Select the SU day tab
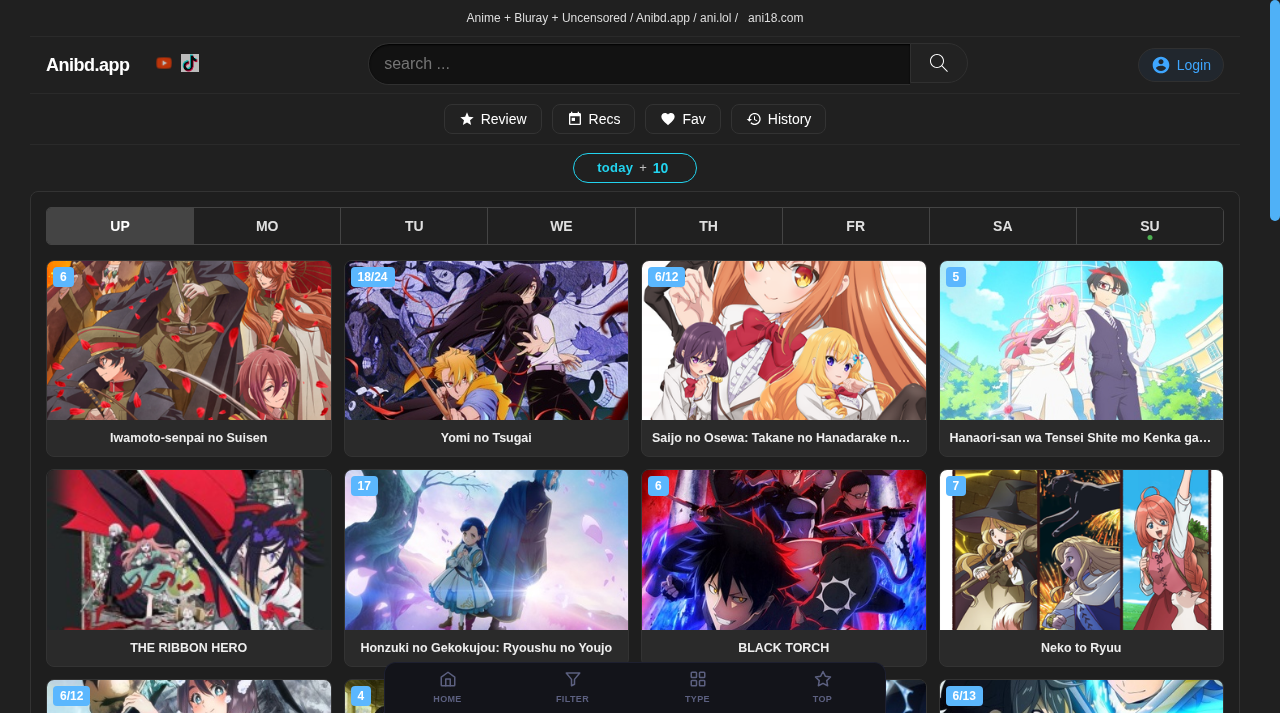This screenshot has height=713, width=1280. [x=1150, y=226]
